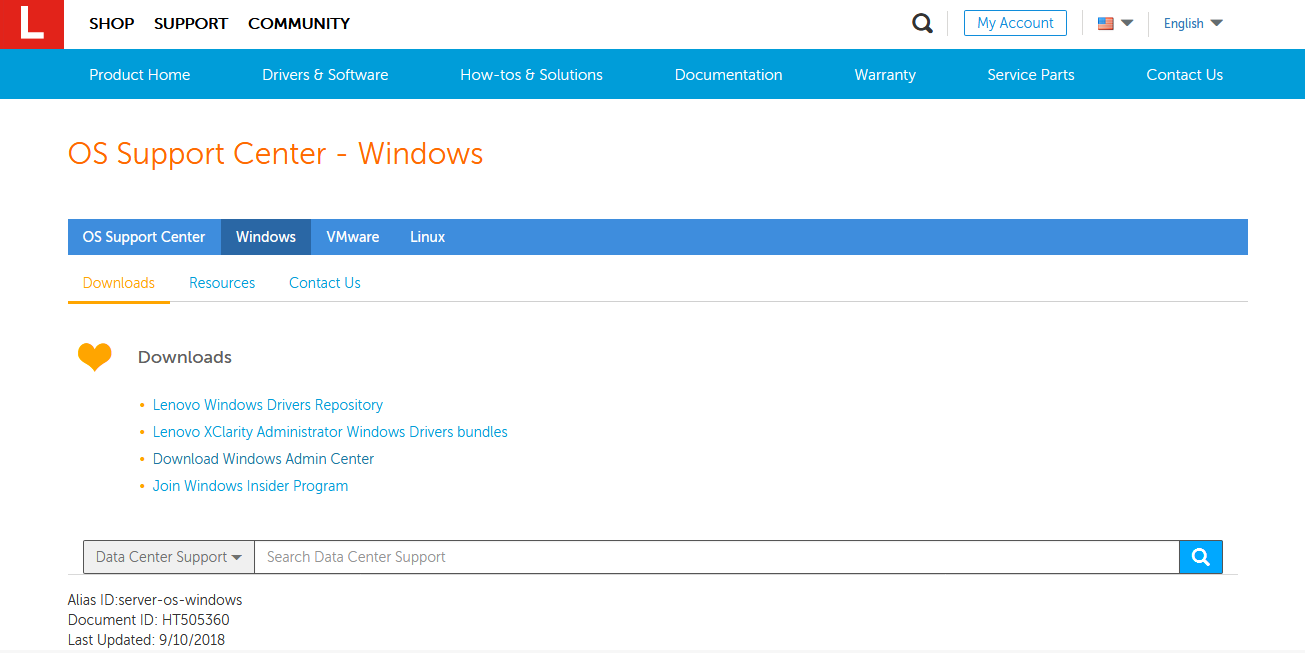
Task: Open Download Windows Admin Center link
Action: click(263, 459)
